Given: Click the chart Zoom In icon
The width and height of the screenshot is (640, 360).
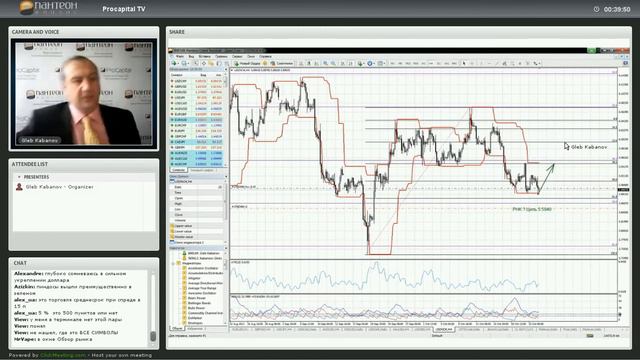Looking at the screenshot, I should coord(325,63).
